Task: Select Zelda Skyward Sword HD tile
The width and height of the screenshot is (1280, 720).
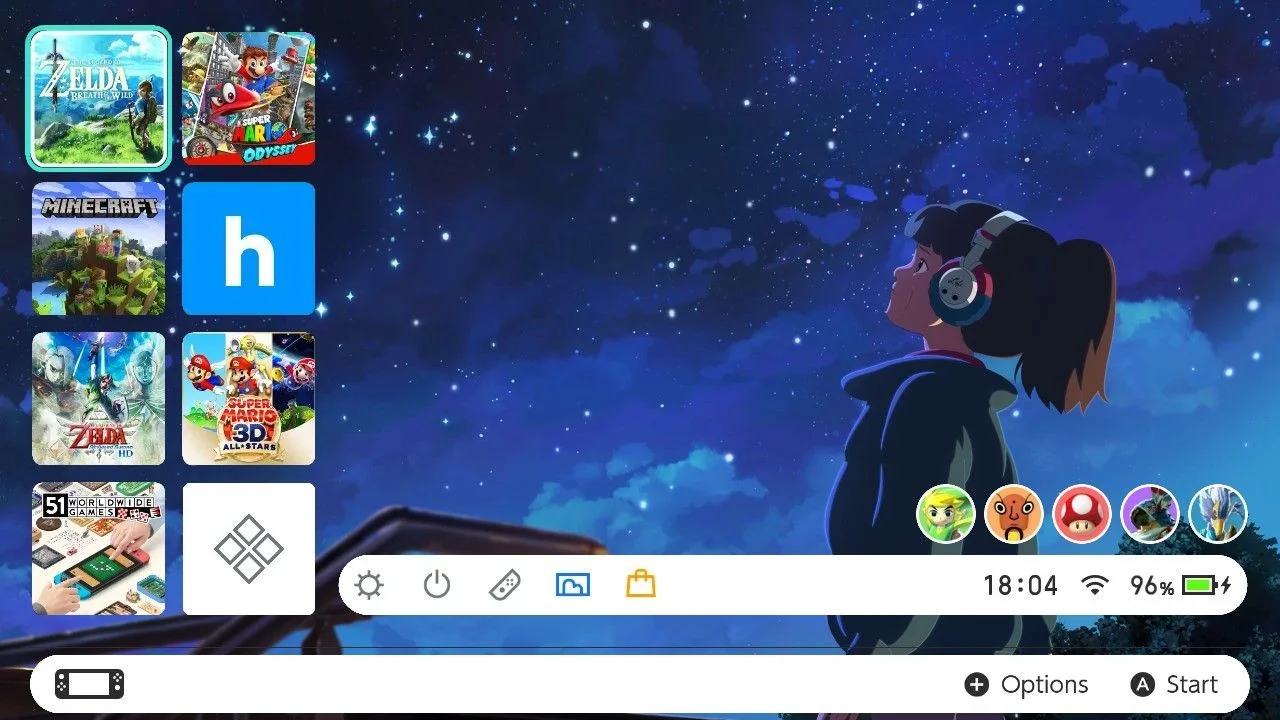Action: 98,399
